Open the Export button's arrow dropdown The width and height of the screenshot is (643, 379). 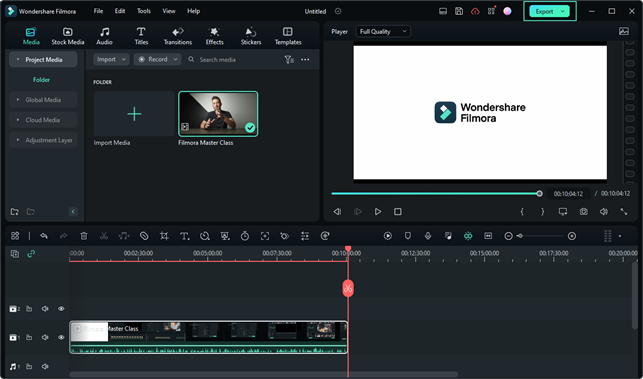tap(563, 11)
